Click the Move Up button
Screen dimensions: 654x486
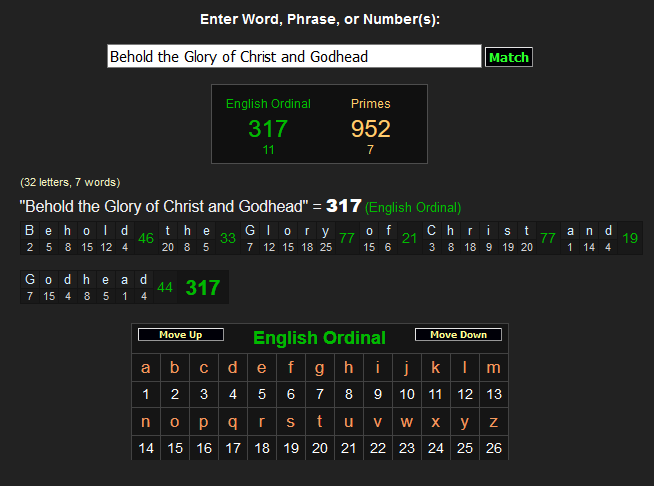click(x=180, y=335)
